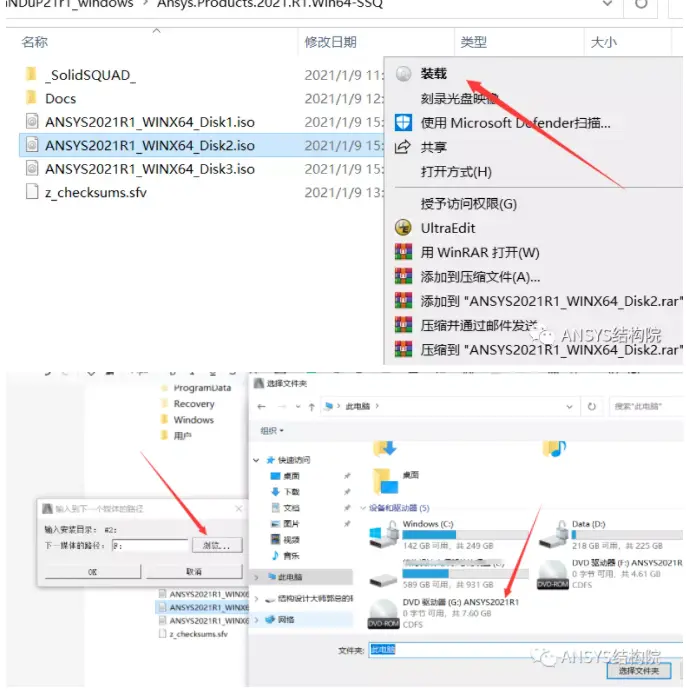The height and width of the screenshot is (692, 686).
Task: Click OK in media path dialog
Action: 92,572
